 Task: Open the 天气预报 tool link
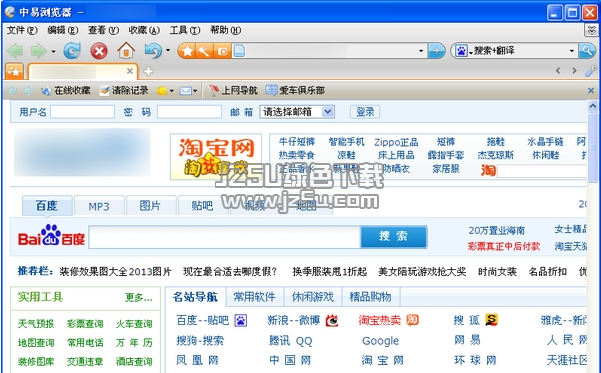click(x=36, y=324)
